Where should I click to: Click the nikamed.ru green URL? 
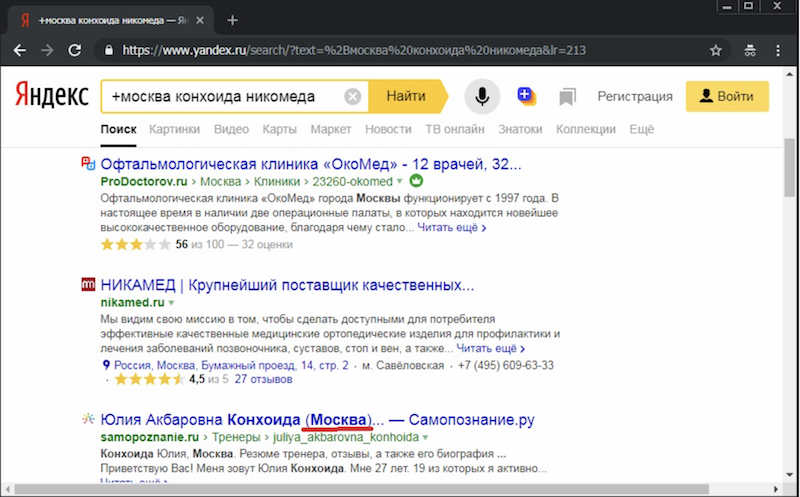coord(133,303)
